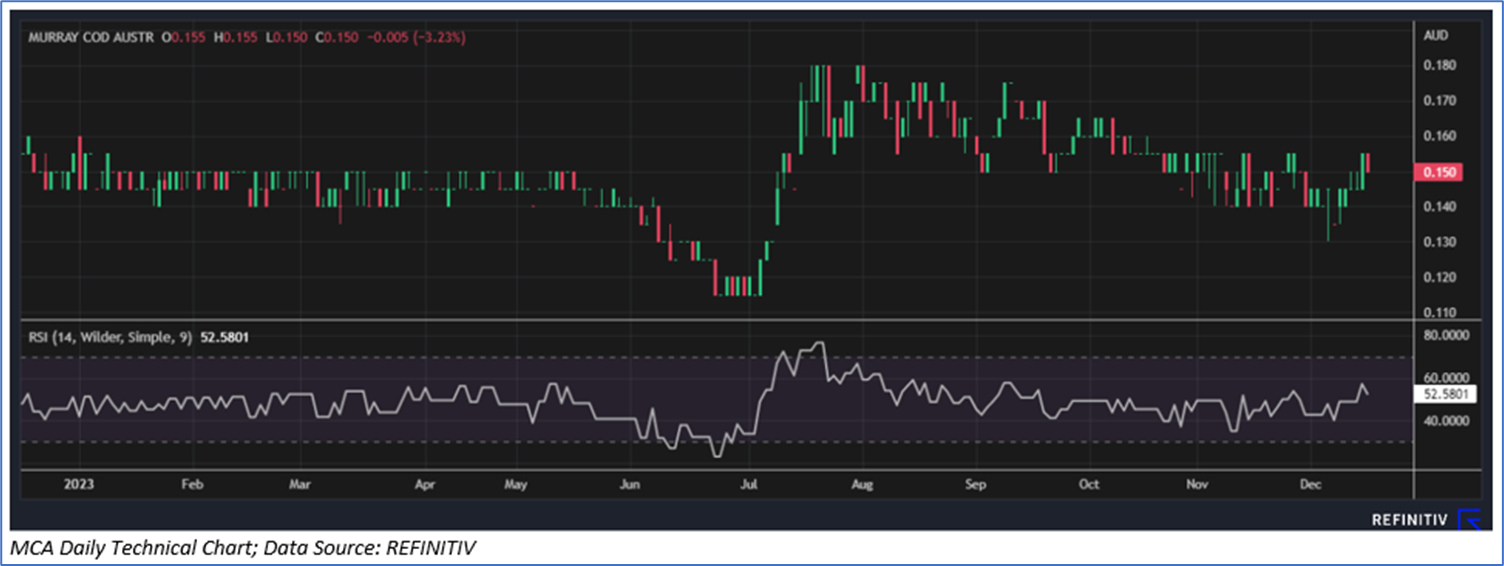This screenshot has width=1504, height=566.
Task: Click the 0.110 level on price axis
Action: coord(1440,312)
